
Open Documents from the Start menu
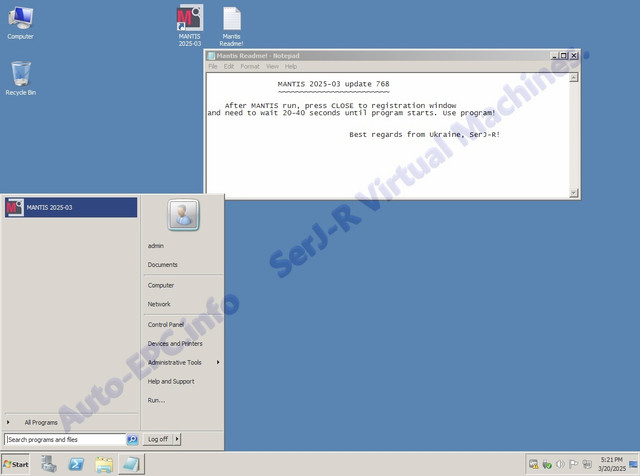[162, 265]
